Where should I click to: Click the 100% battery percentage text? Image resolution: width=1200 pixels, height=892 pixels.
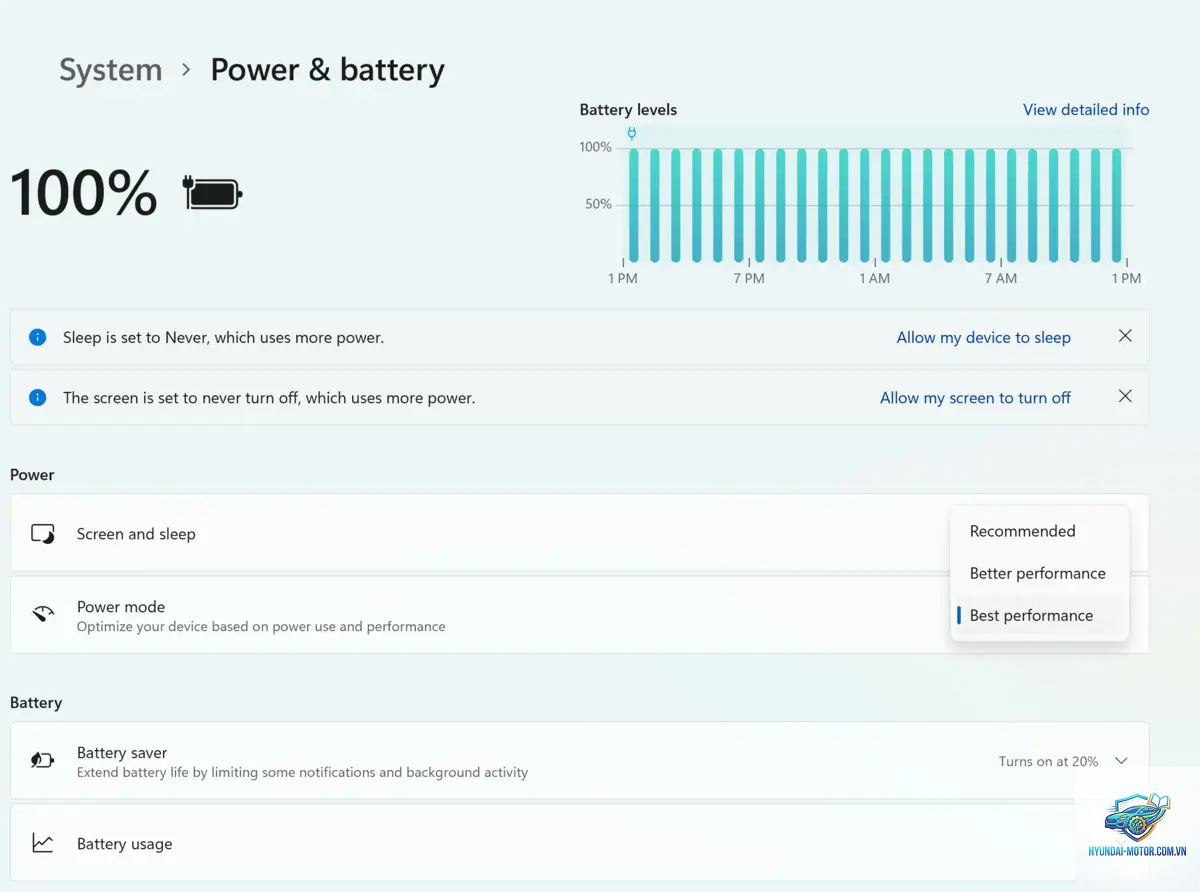tap(84, 193)
